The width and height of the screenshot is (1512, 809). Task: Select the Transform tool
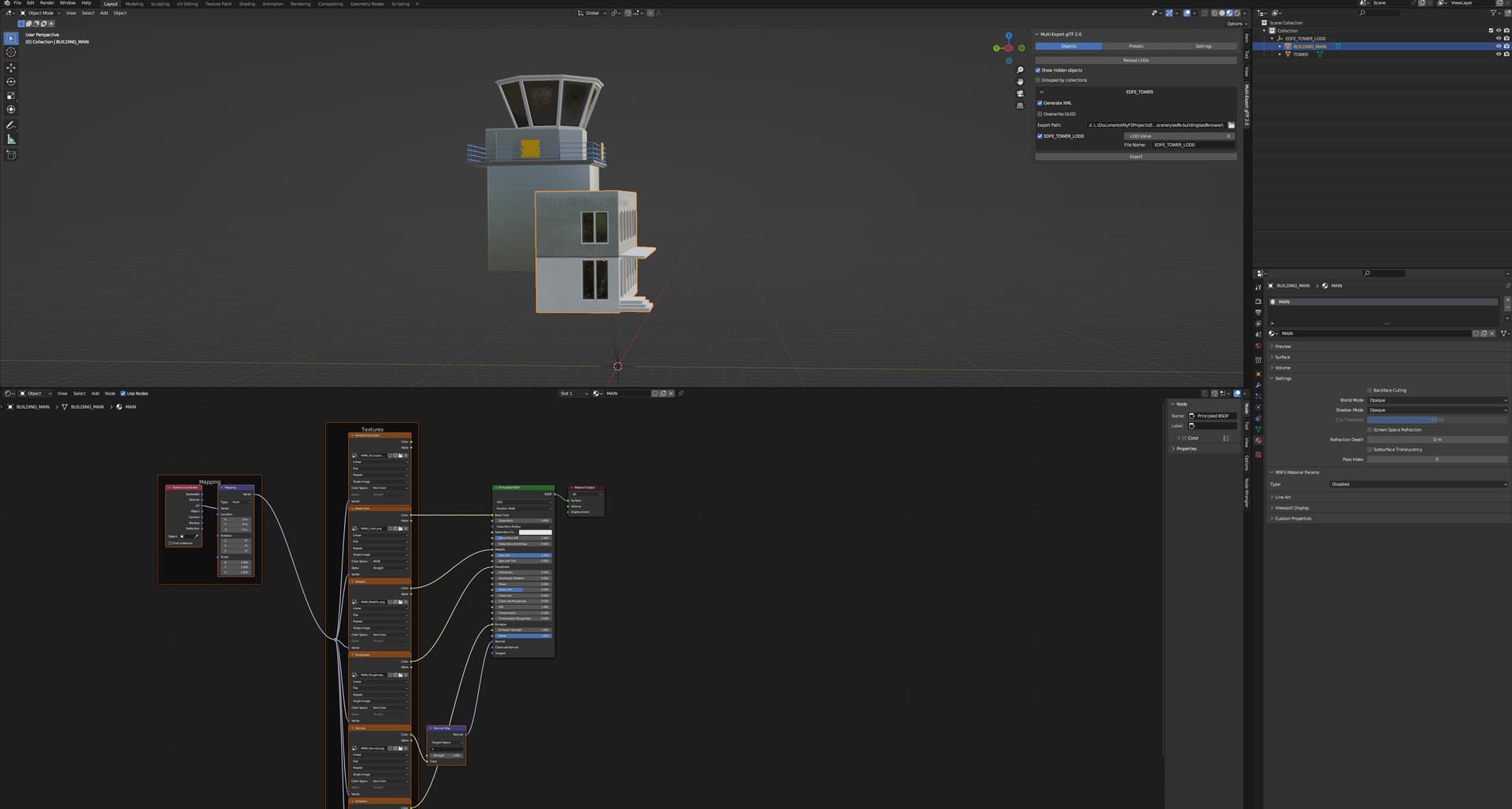(11, 109)
